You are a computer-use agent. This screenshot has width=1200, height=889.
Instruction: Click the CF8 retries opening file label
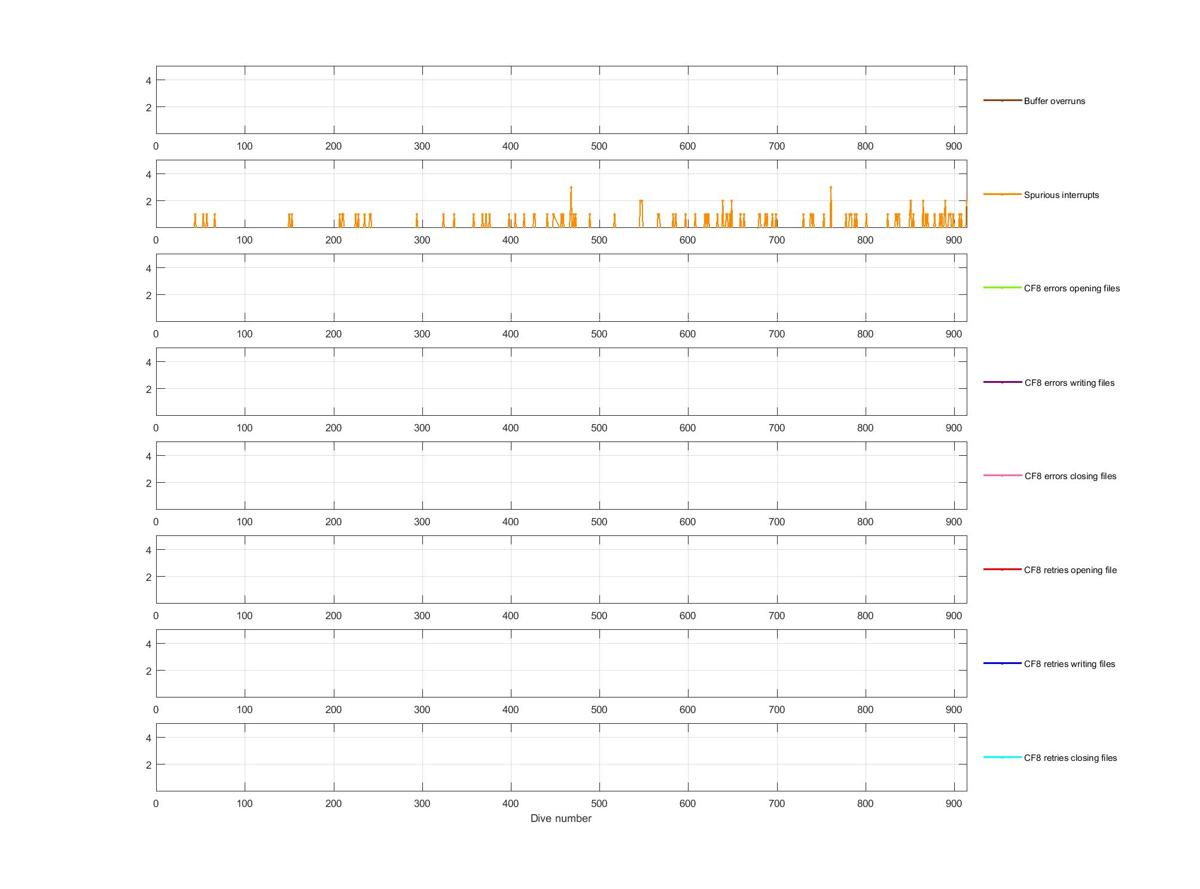(1070, 570)
